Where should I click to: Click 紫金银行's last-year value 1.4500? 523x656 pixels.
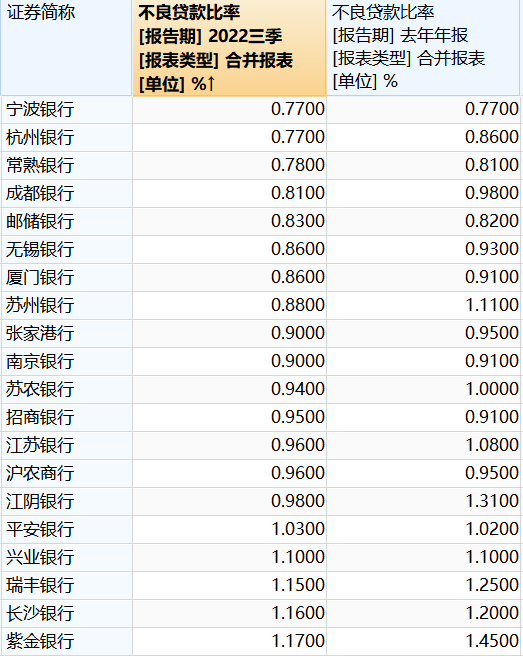tap(492, 642)
